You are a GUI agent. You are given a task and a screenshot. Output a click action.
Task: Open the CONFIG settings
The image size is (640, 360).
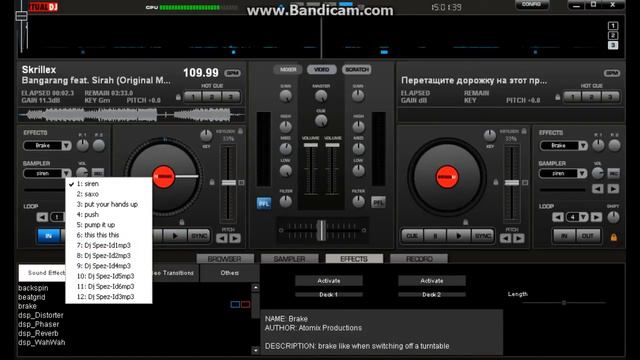(x=531, y=4)
